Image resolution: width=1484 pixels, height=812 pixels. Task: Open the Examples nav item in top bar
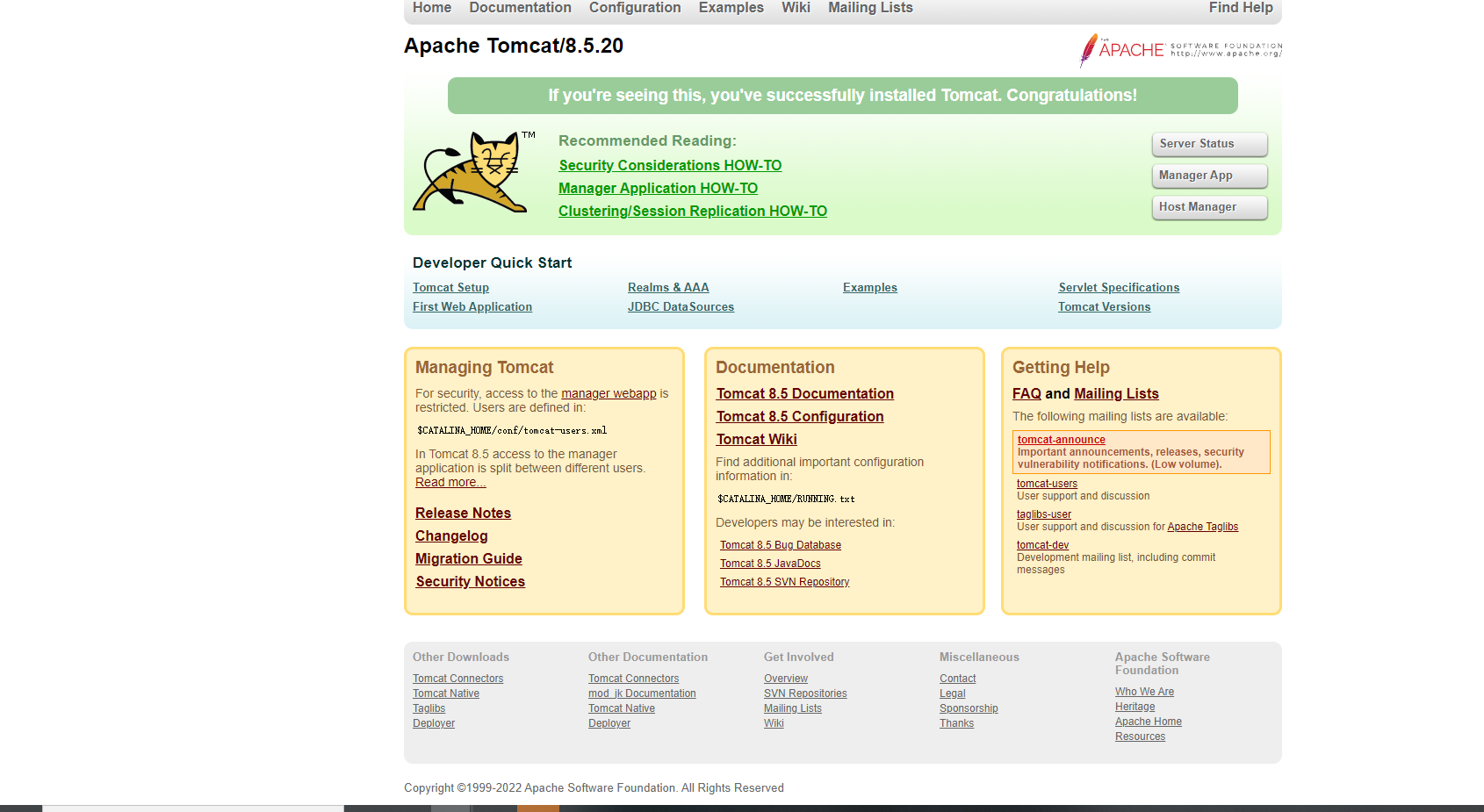731,8
